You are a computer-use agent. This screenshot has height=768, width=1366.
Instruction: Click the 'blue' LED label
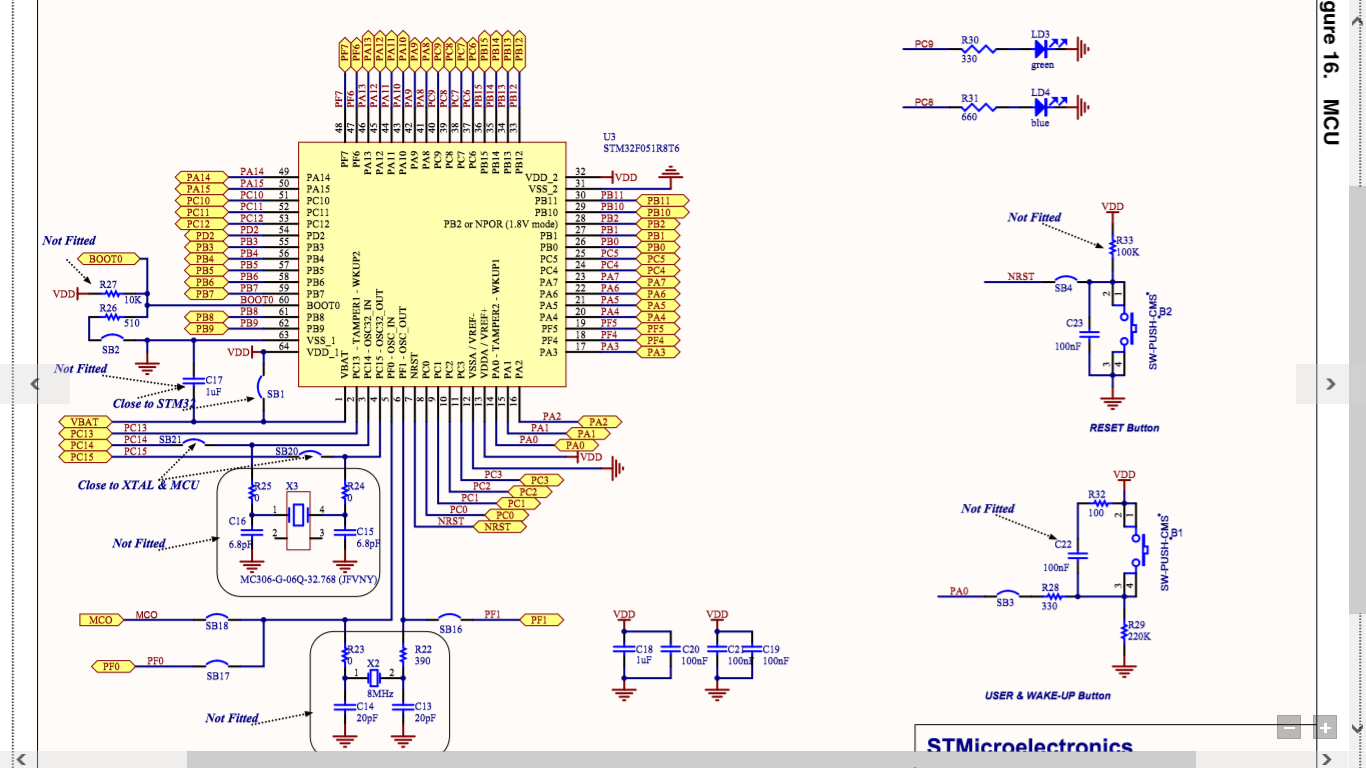[1040, 123]
